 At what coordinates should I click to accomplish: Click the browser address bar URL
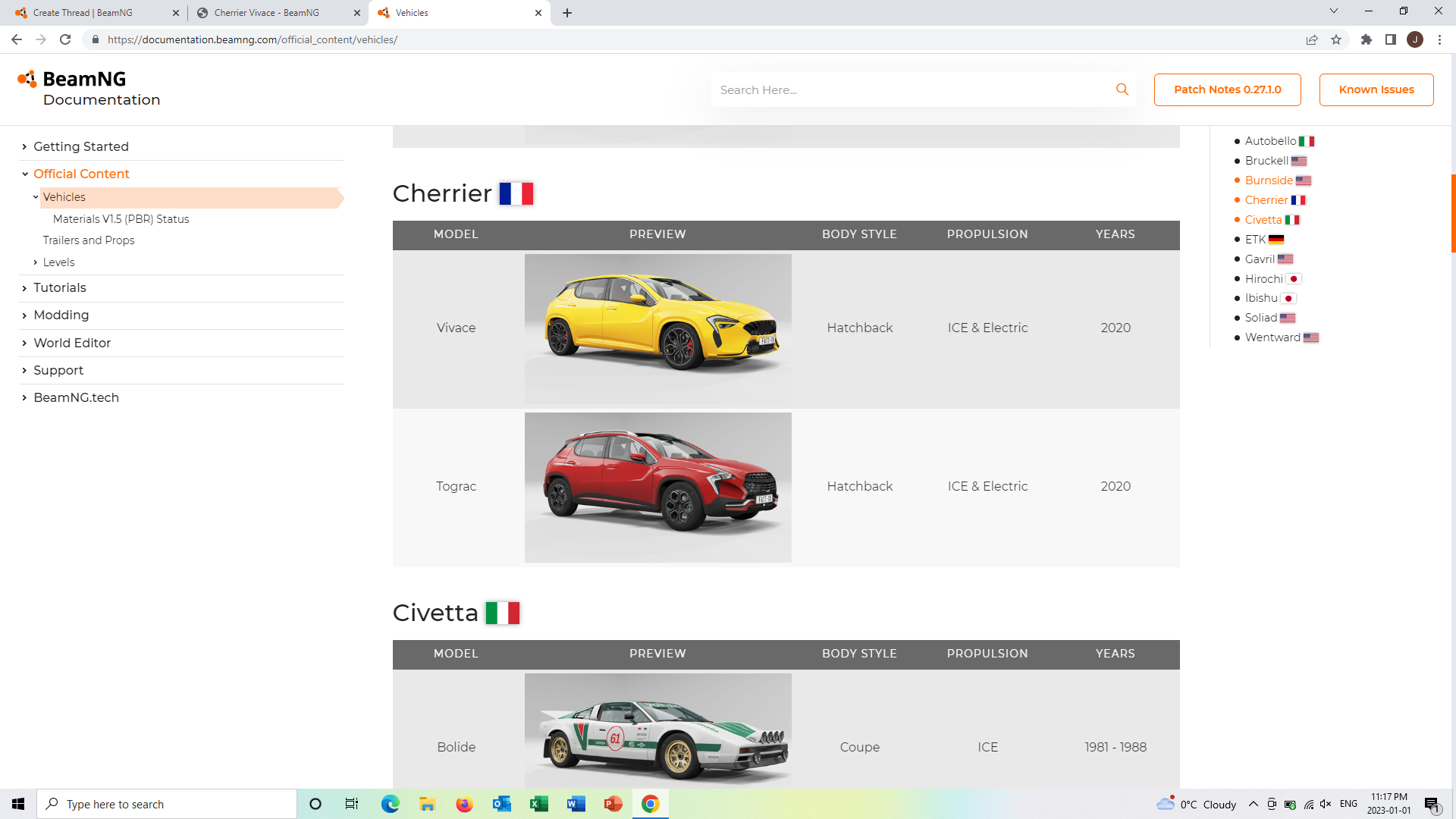(253, 39)
